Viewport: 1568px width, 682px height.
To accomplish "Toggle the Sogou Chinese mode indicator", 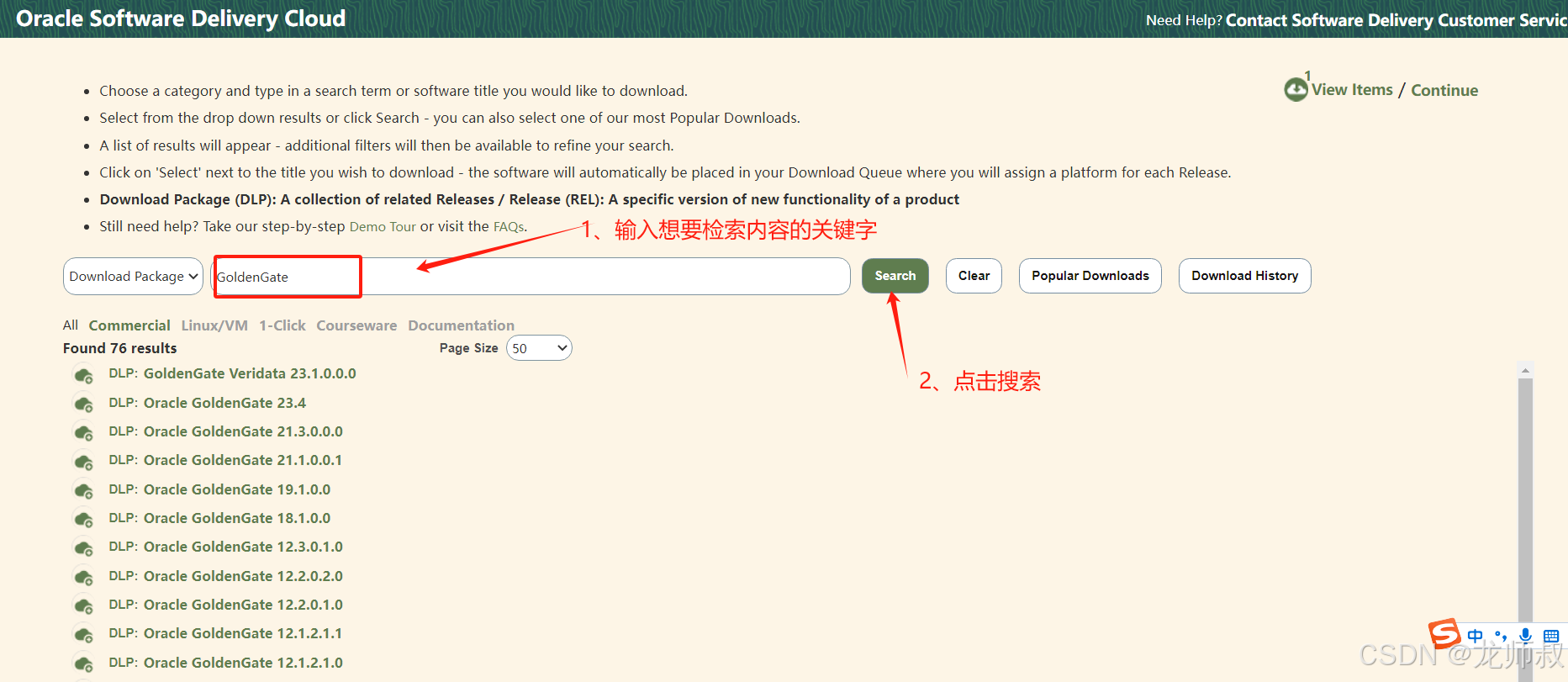I will click(x=1476, y=636).
